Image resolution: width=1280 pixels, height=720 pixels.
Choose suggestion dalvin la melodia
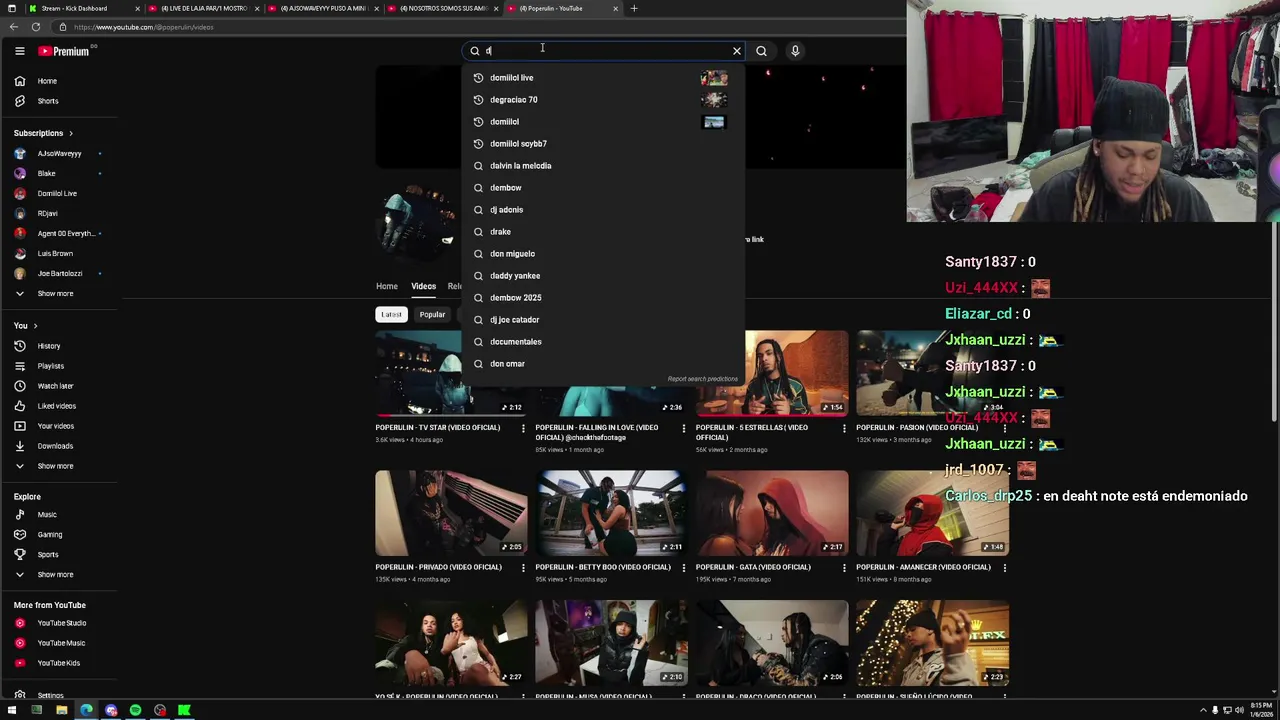[x=603, y=166]
